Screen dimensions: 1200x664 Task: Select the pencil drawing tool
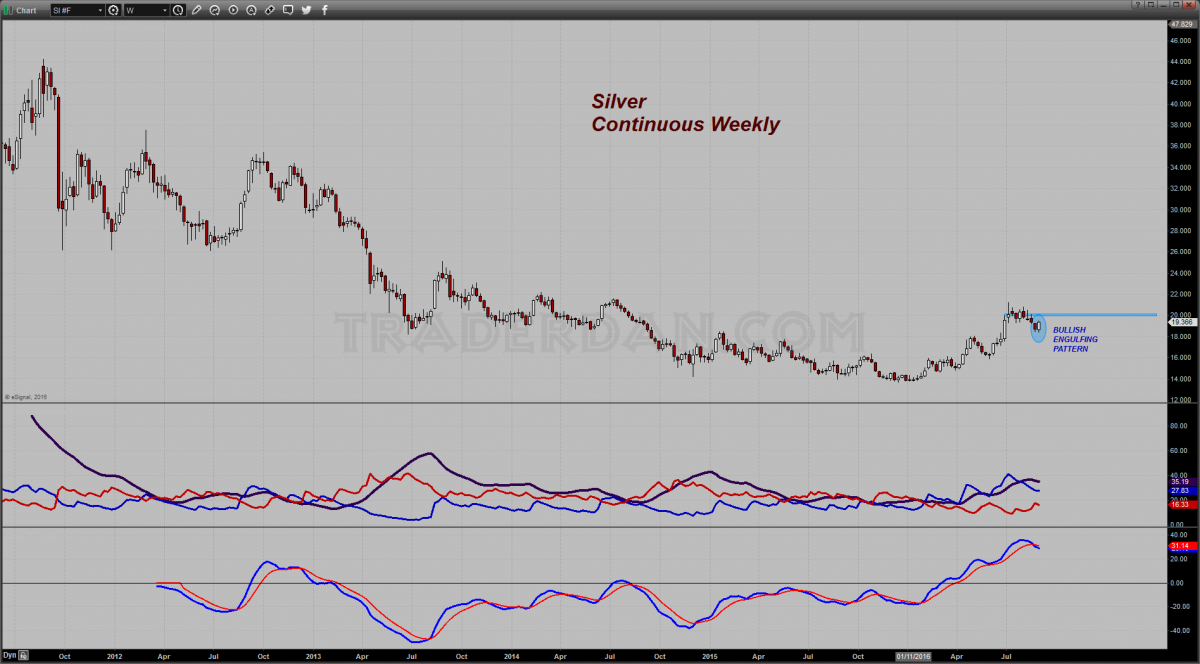pyautogui.click(x=196, y=10)
